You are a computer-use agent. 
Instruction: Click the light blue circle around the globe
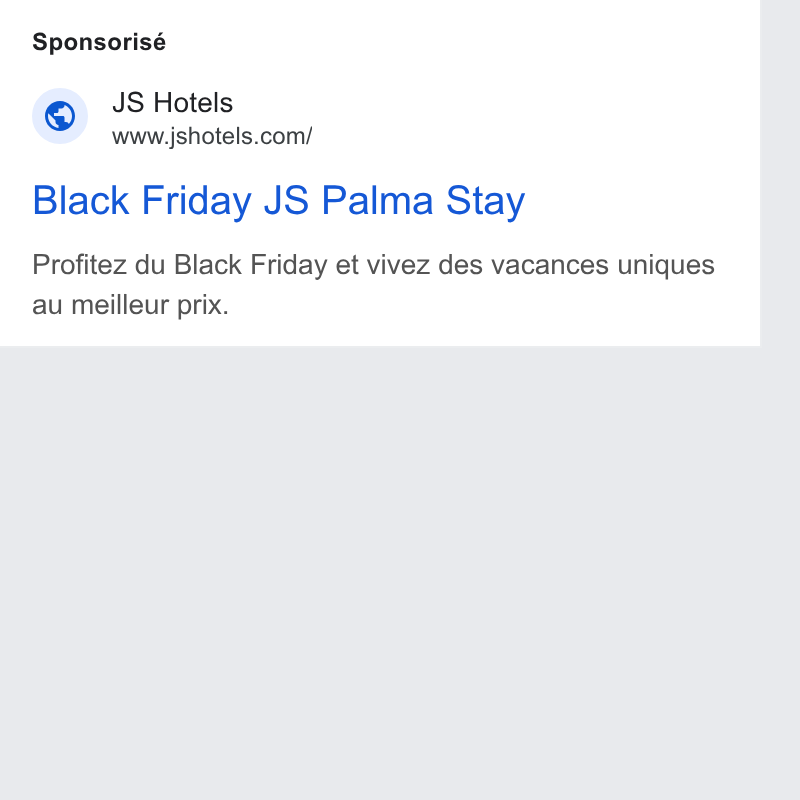tap(60, 116)
